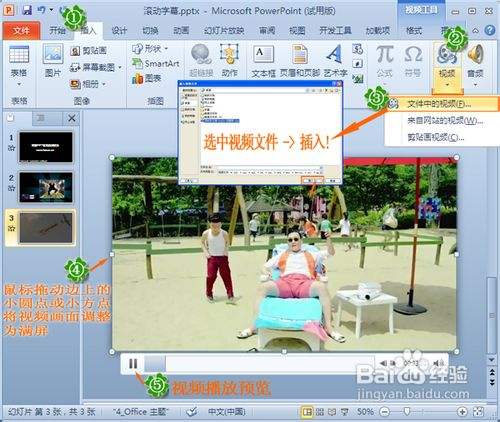
Task: Click the vertical scrollbar down arrow
Action: [491, 360]
